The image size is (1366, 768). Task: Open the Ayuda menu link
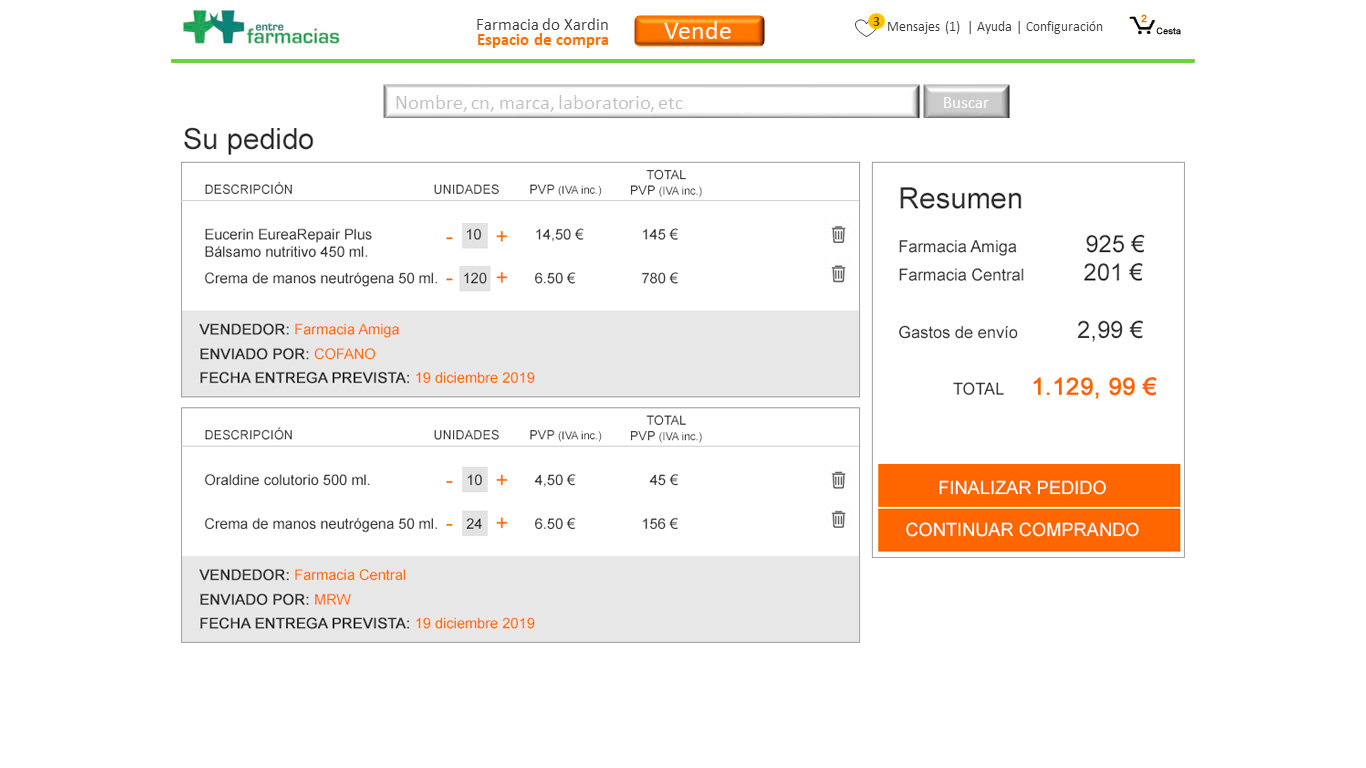994,27
